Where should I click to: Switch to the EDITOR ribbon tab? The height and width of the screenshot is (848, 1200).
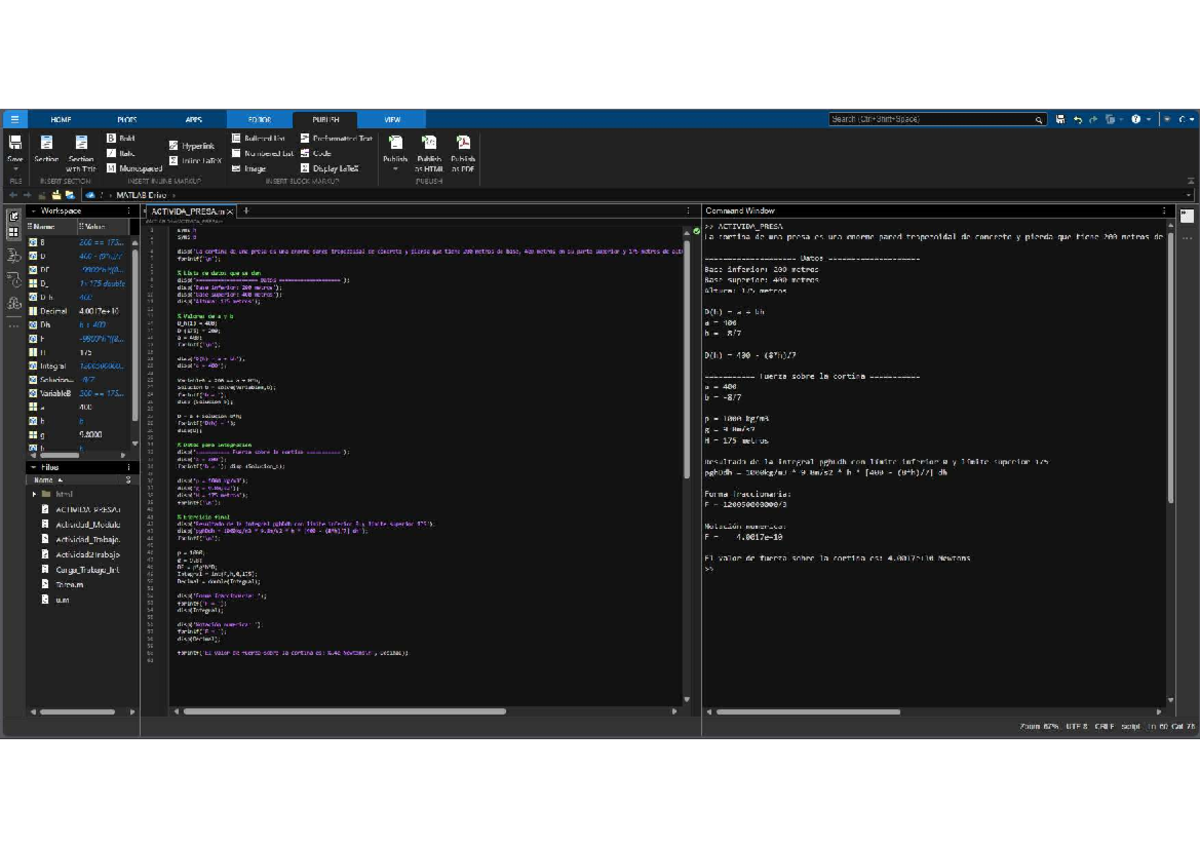pos(259,119)
